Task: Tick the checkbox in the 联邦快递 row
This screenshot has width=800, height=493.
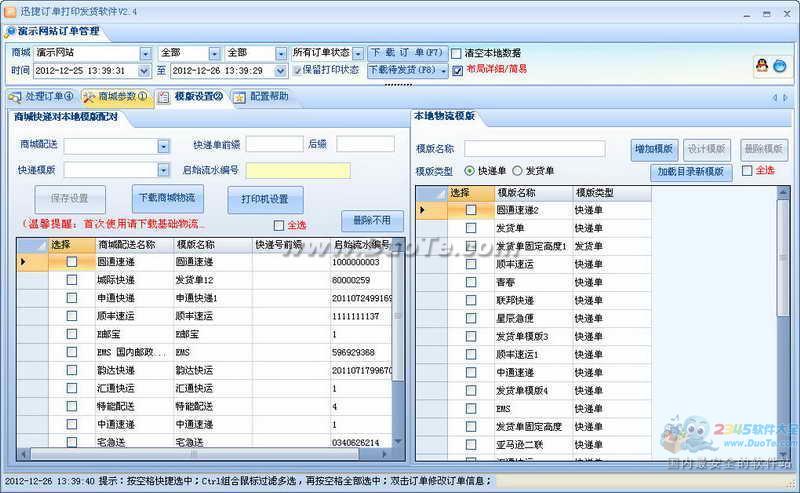Action: (471, 300)
